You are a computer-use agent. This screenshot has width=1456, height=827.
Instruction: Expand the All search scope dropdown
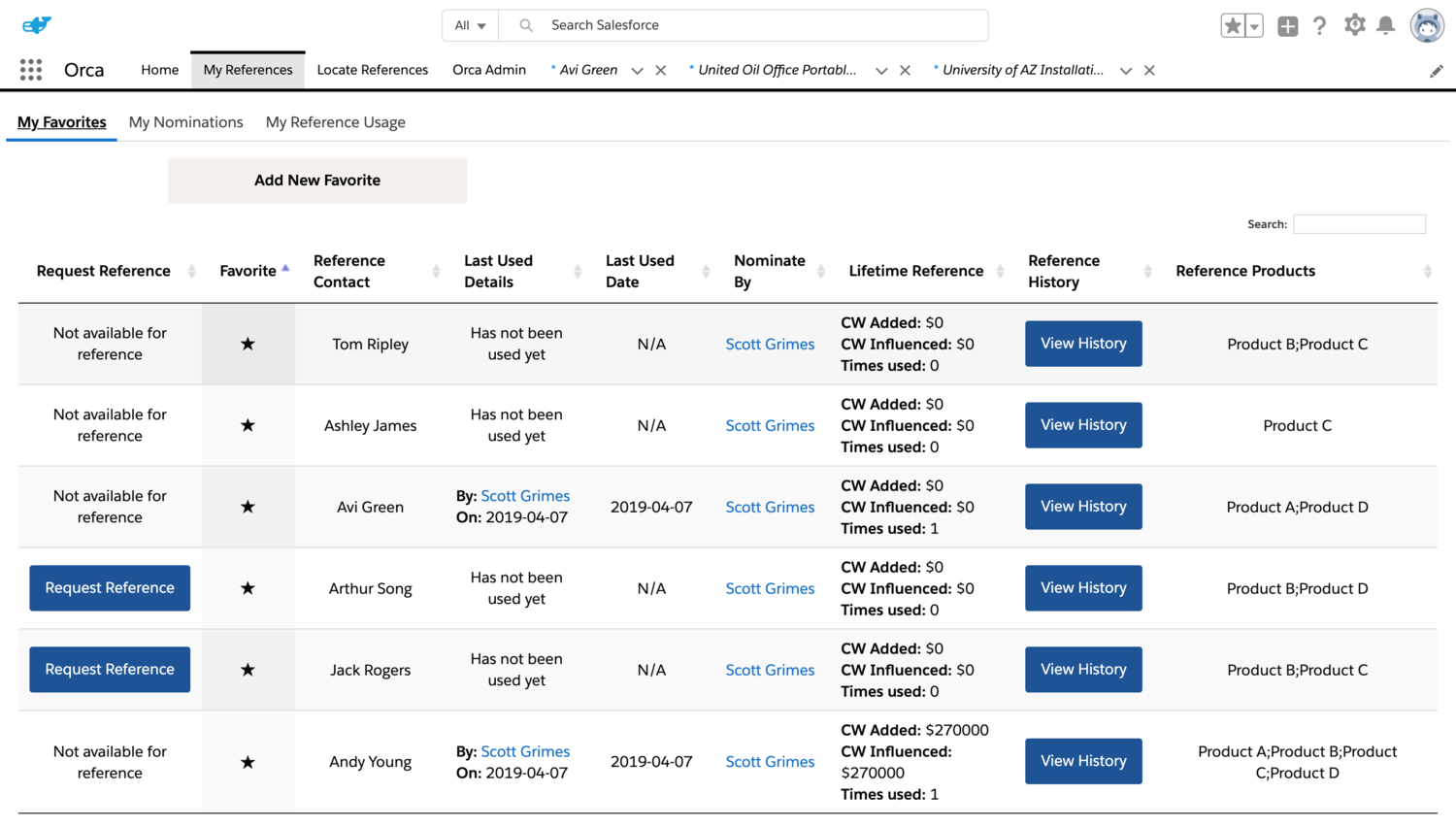471,25
